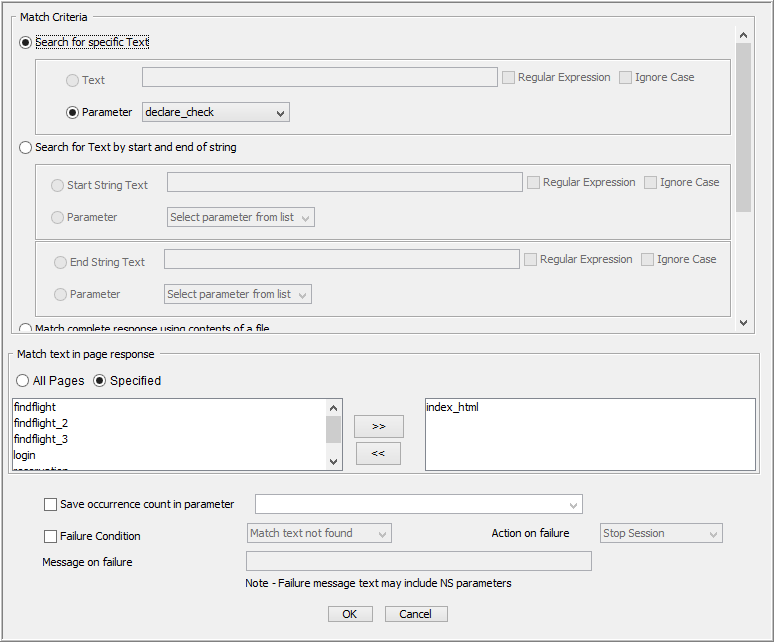Screen dimensions: 774x642
Task: Select the login page entry
Action: [25, 455]
